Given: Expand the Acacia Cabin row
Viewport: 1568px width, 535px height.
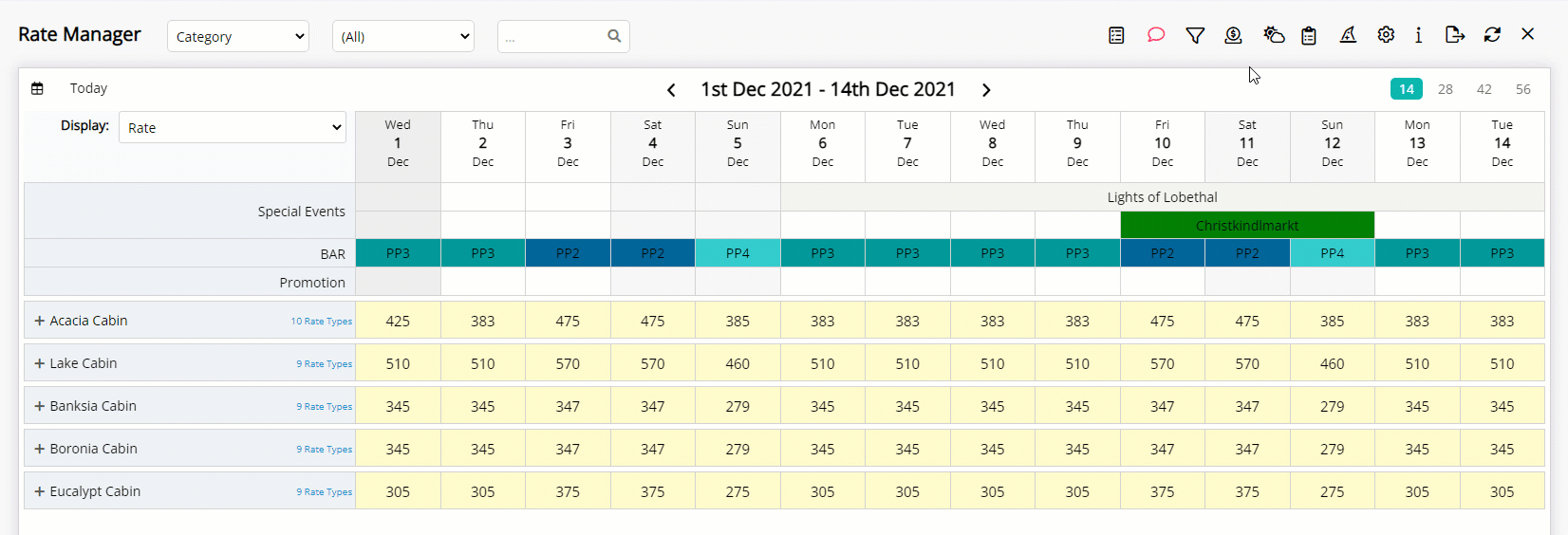Looking at the screenshot, I should pyautogui.click(x=40, y=321).
